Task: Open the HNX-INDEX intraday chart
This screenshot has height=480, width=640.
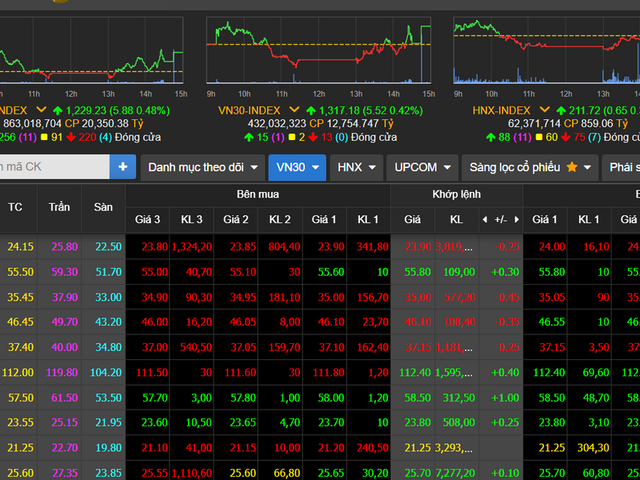Action: 545,50
